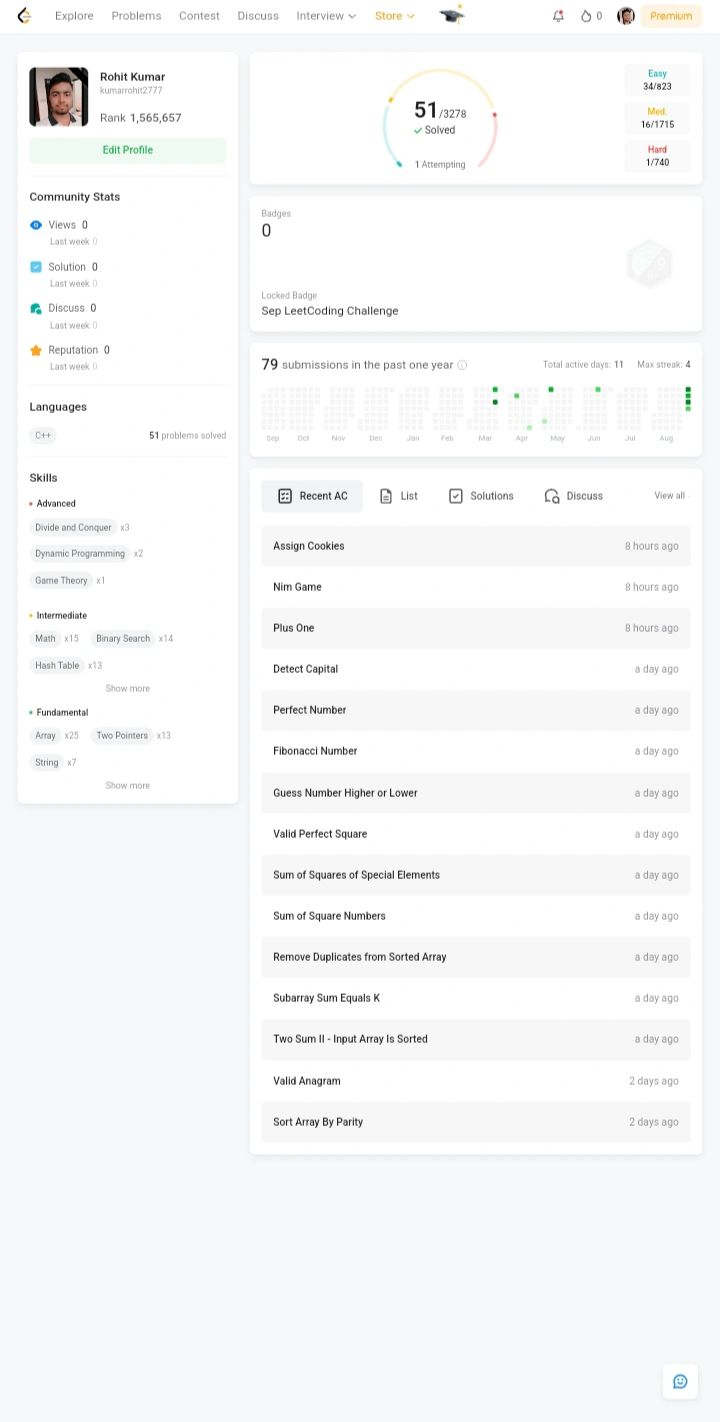Select the List tab
Viewport: 720px width, 1422px height.
399,496
